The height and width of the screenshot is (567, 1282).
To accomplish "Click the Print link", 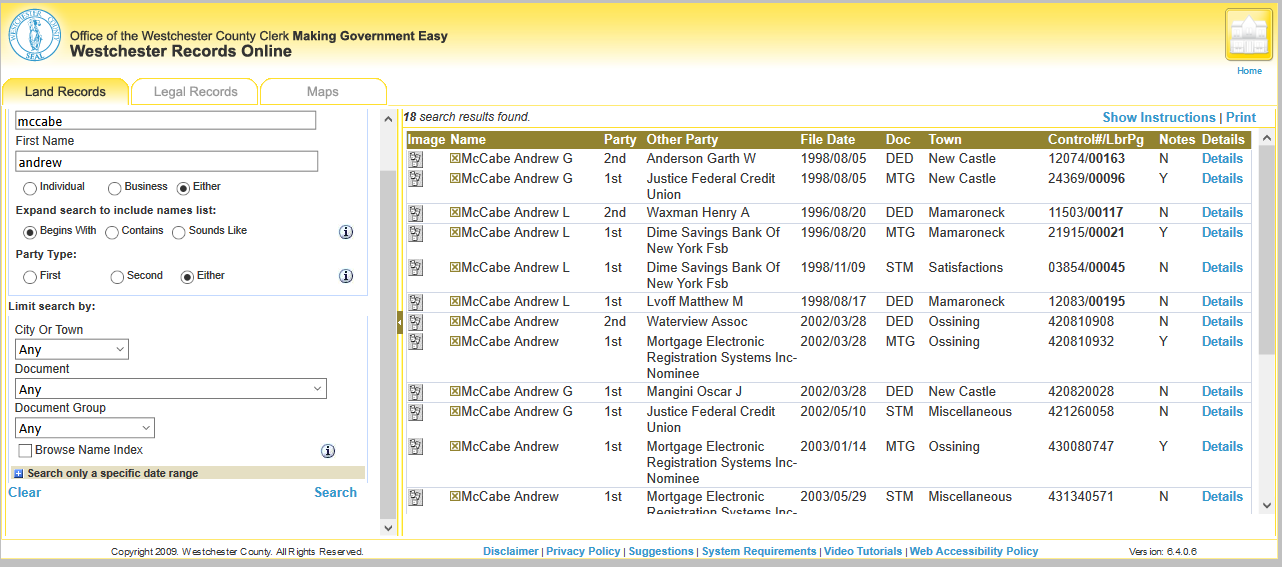I will [1241, 117].
